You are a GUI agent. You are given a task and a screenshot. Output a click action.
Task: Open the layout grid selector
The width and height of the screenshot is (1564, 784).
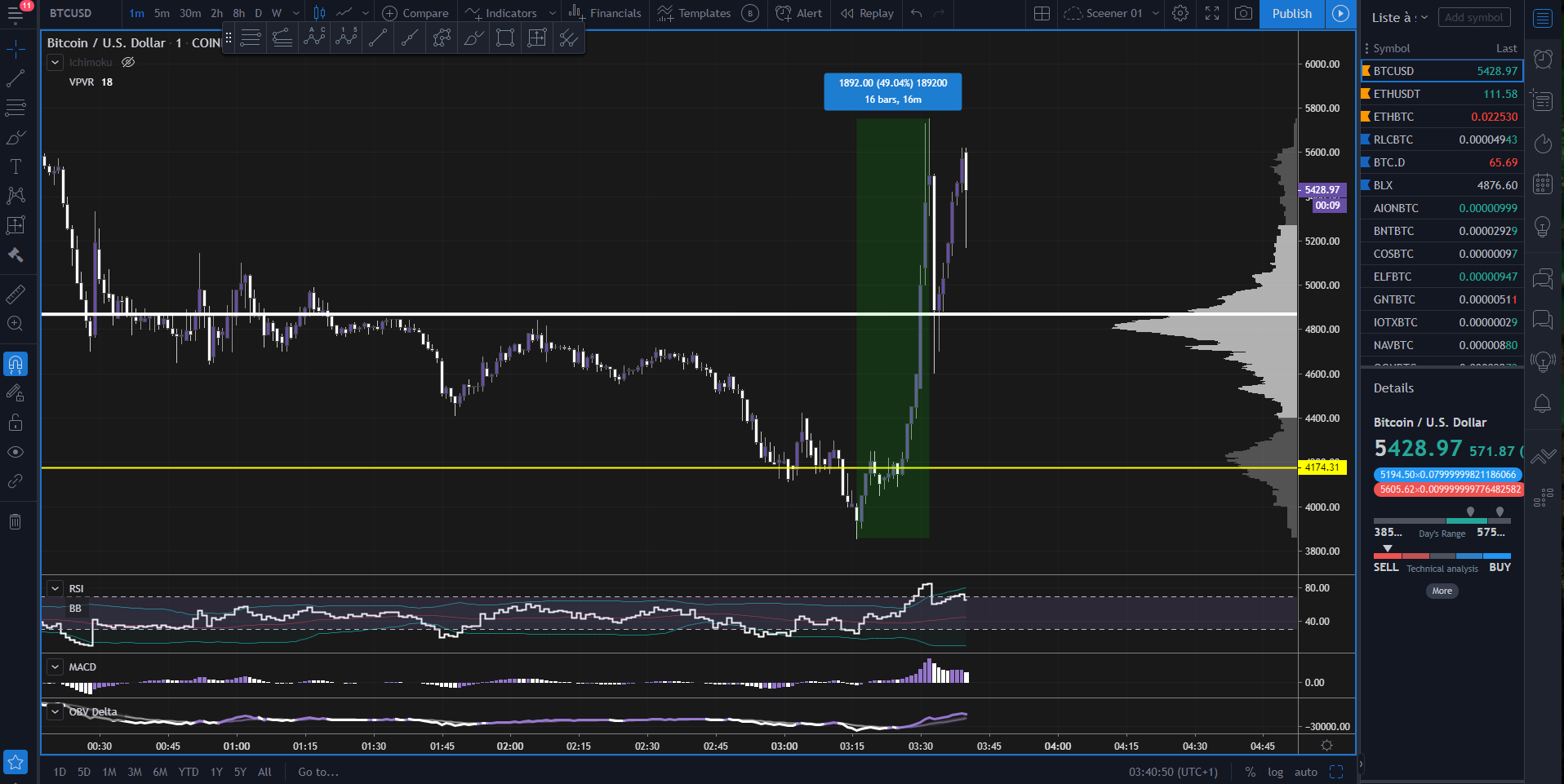(x=1042, y=13)
